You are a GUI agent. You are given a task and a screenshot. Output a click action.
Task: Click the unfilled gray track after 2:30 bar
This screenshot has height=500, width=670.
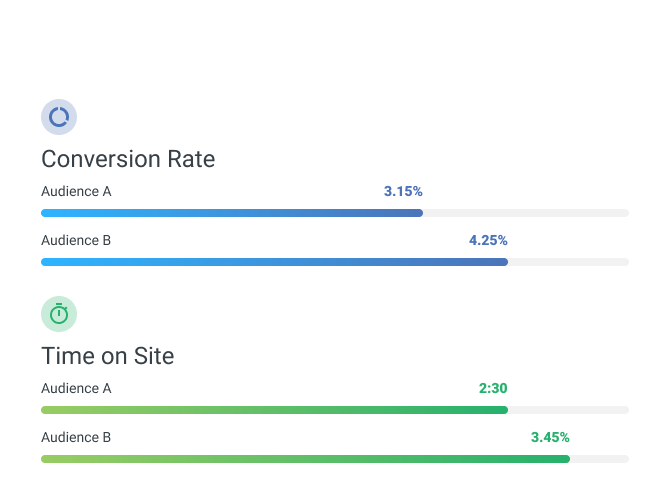tap(568, 410)
